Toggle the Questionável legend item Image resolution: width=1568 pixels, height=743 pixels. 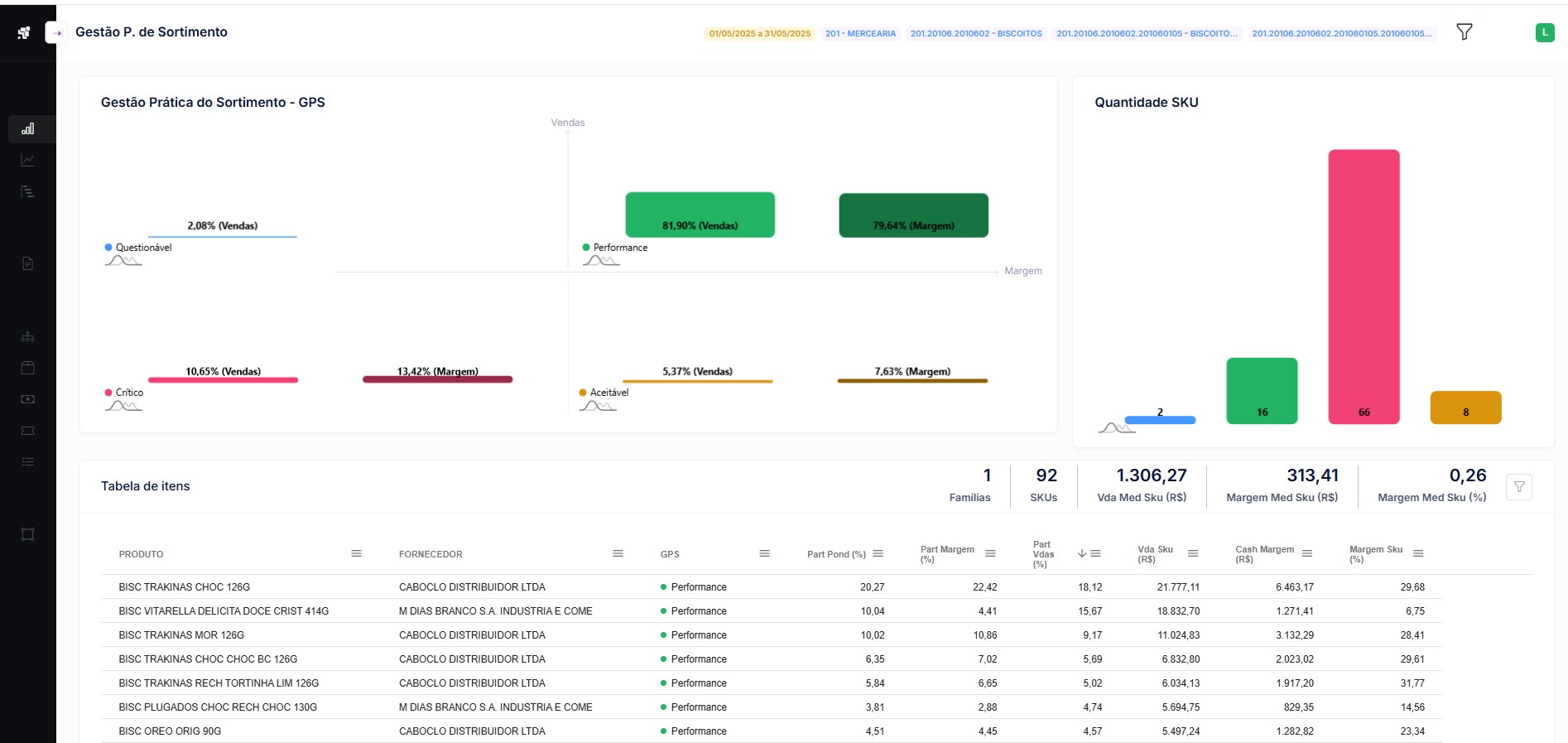142,248
